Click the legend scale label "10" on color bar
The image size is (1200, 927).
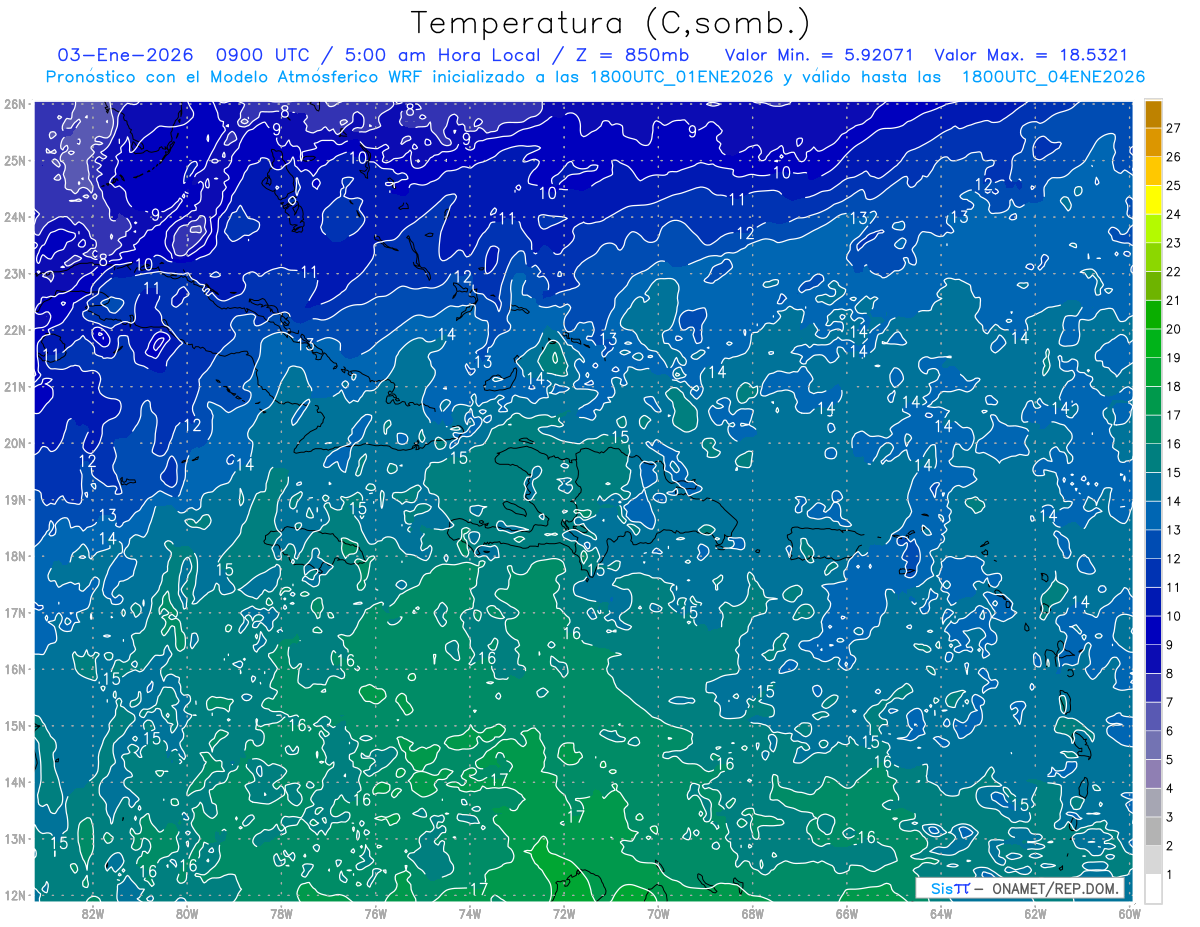(1174, 616)
